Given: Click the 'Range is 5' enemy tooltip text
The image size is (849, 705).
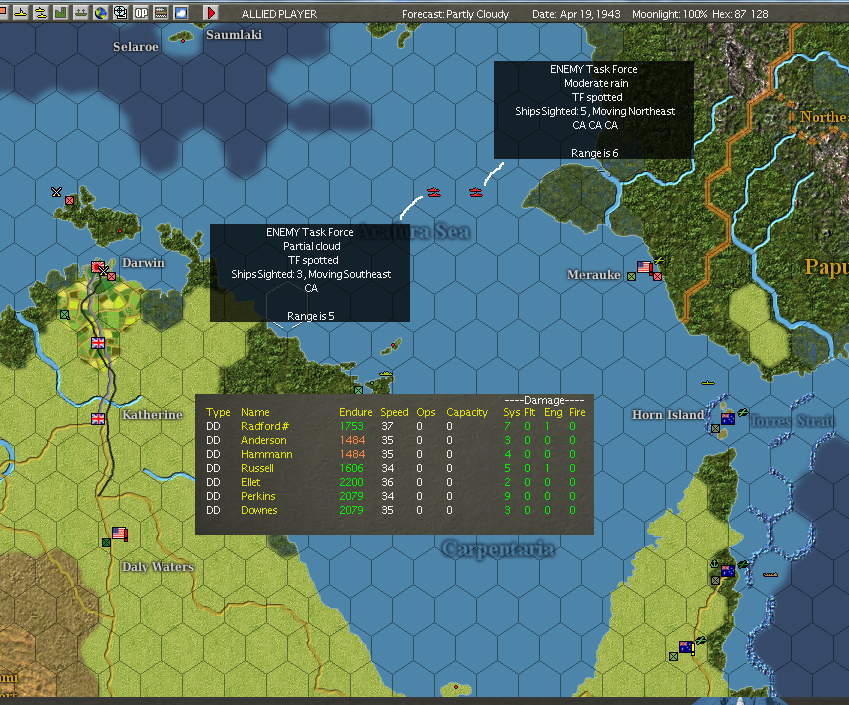Looking at the screenshot, I should [x=310, y=316].
